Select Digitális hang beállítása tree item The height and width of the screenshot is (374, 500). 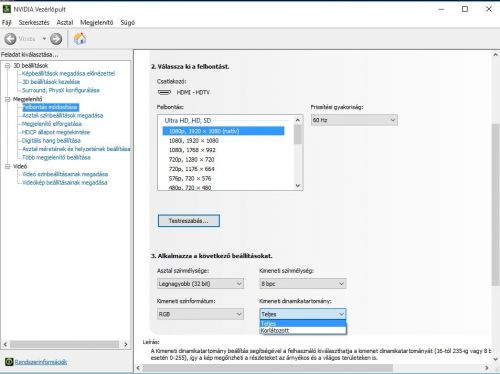(51, 141)
